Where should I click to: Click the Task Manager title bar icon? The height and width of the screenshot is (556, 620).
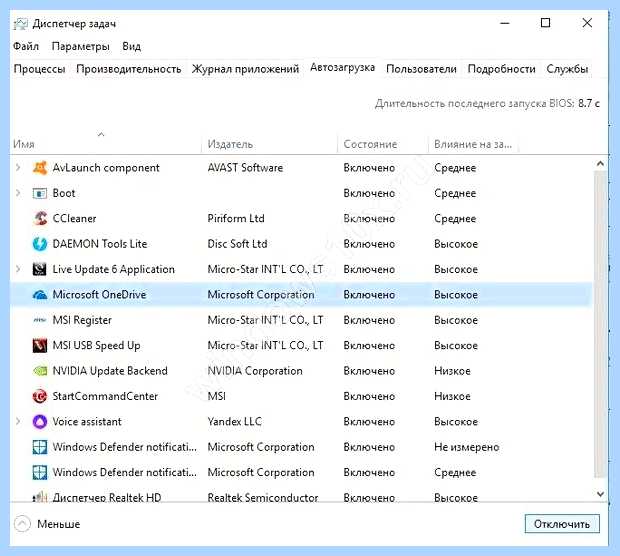[x=21, y=24]
